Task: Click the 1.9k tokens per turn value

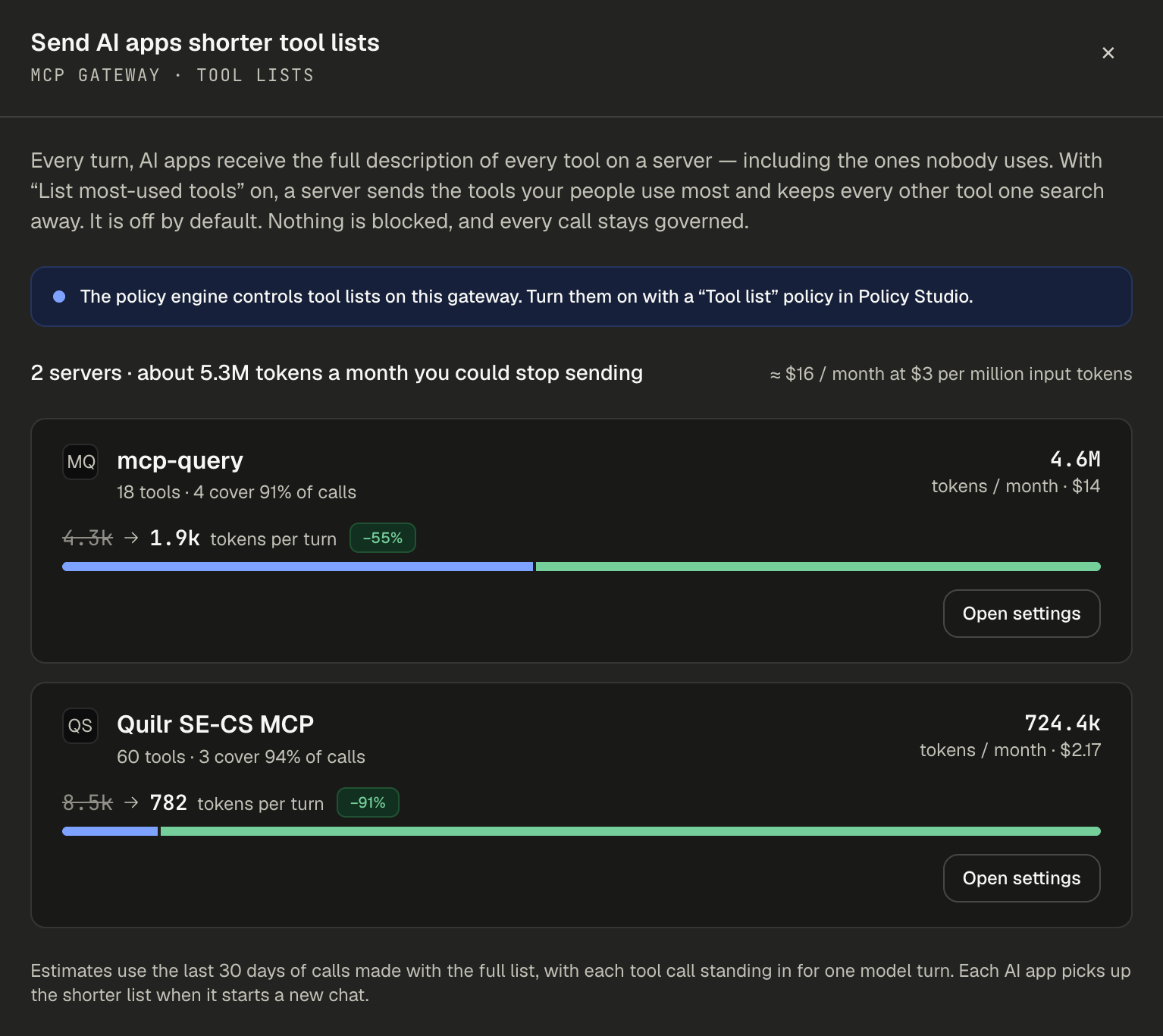Action: click(174, 538)
